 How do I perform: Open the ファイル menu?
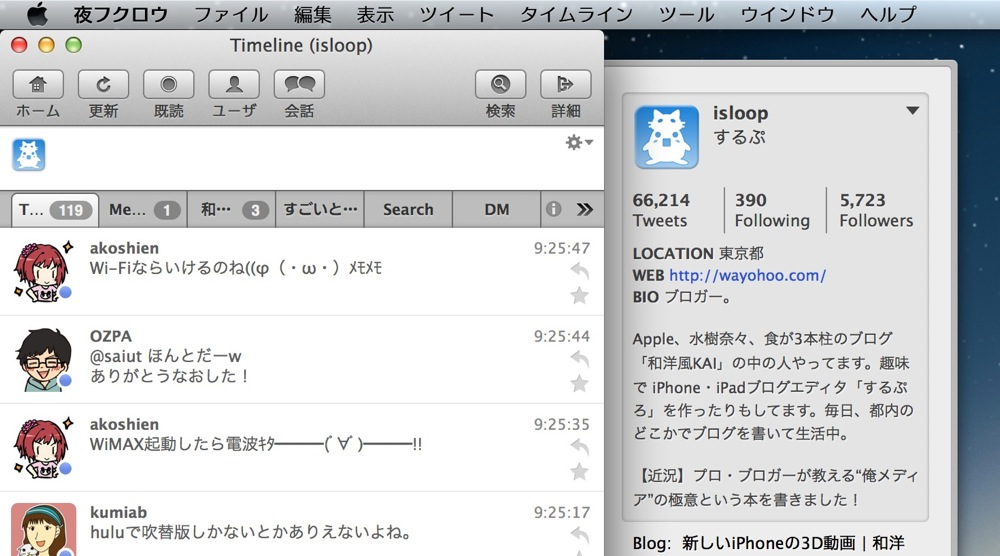(231, 14)
